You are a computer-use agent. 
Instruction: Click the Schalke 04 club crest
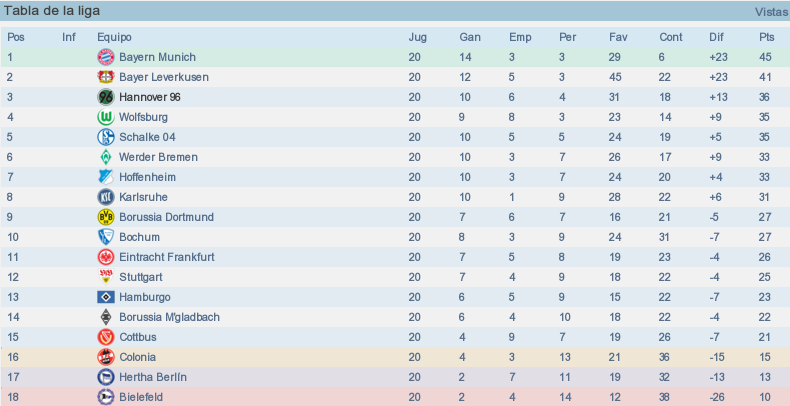pyautogui.click(x=106, y=137)
